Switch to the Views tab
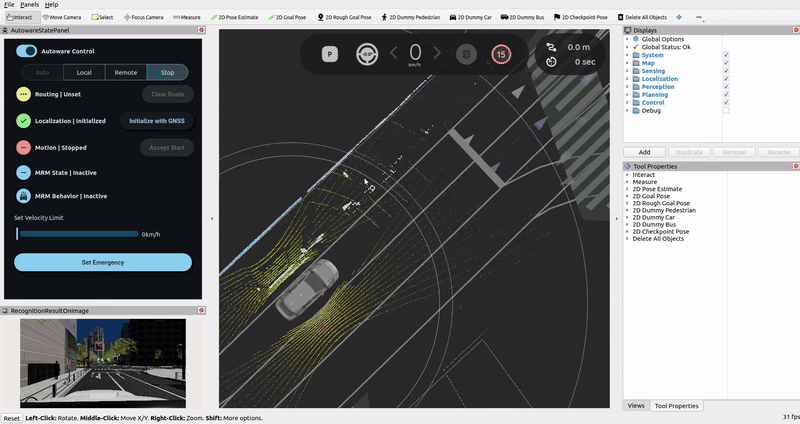This screenshot has width=800, height=424. coord(635,406)
